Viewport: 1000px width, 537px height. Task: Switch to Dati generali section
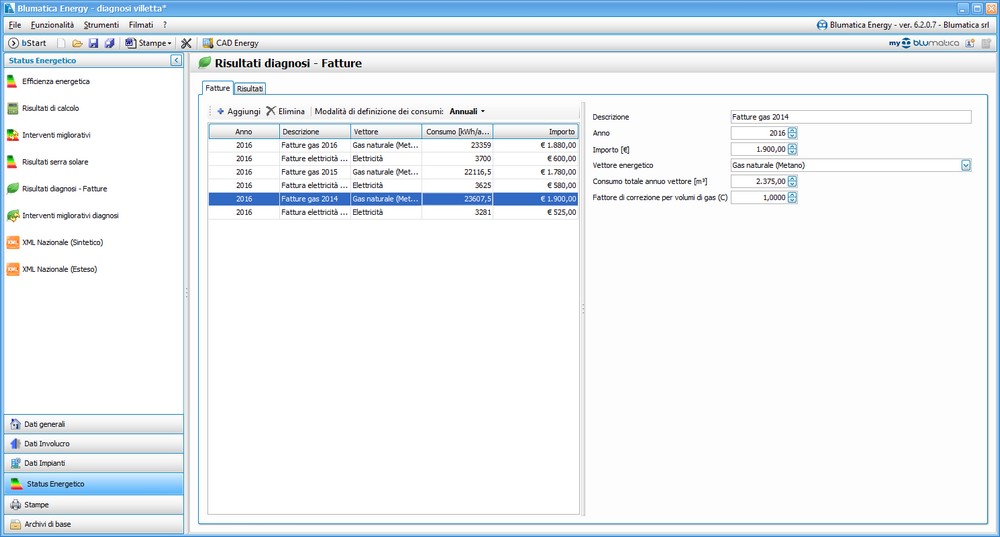pos(94,424)
